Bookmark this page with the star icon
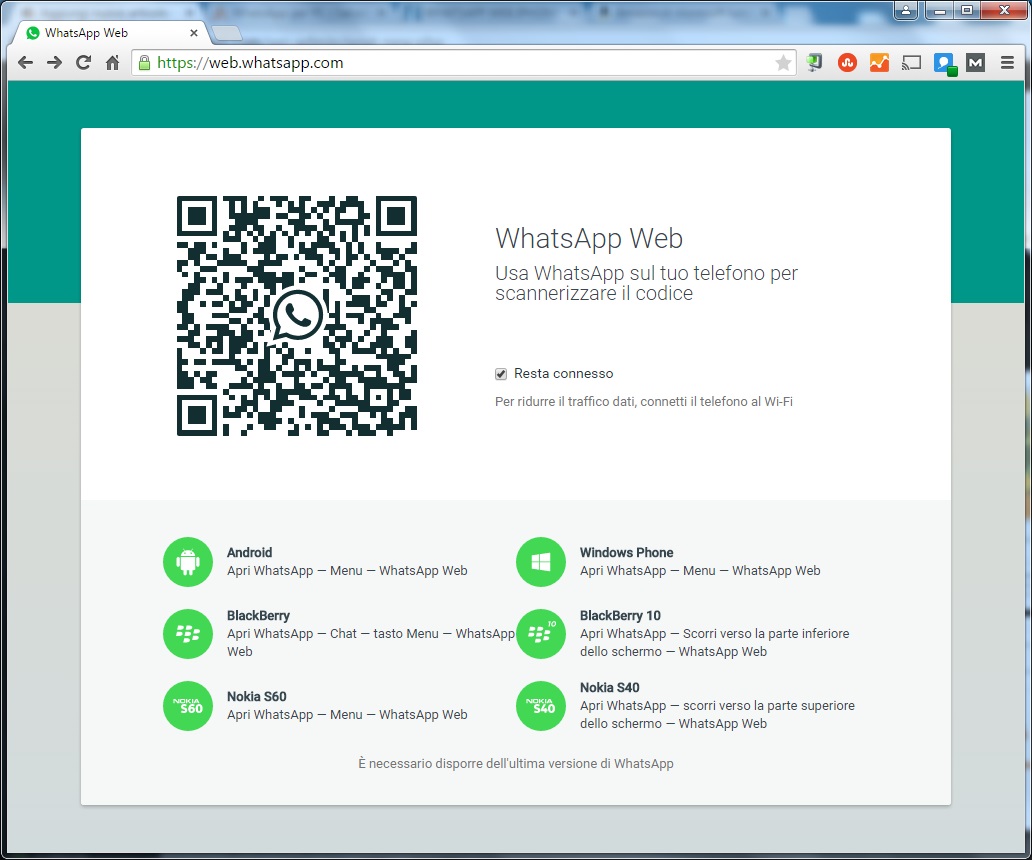Viewport: 1032px width, 860px height. point(783,63)
